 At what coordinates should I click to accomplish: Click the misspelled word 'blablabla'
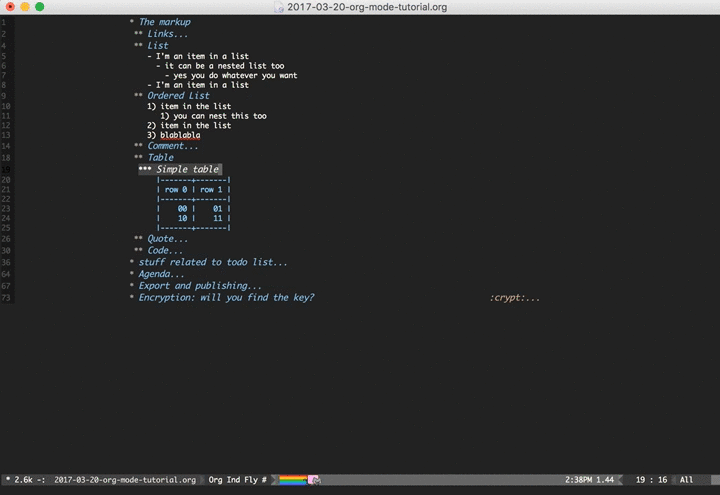(x=180, y=135)
